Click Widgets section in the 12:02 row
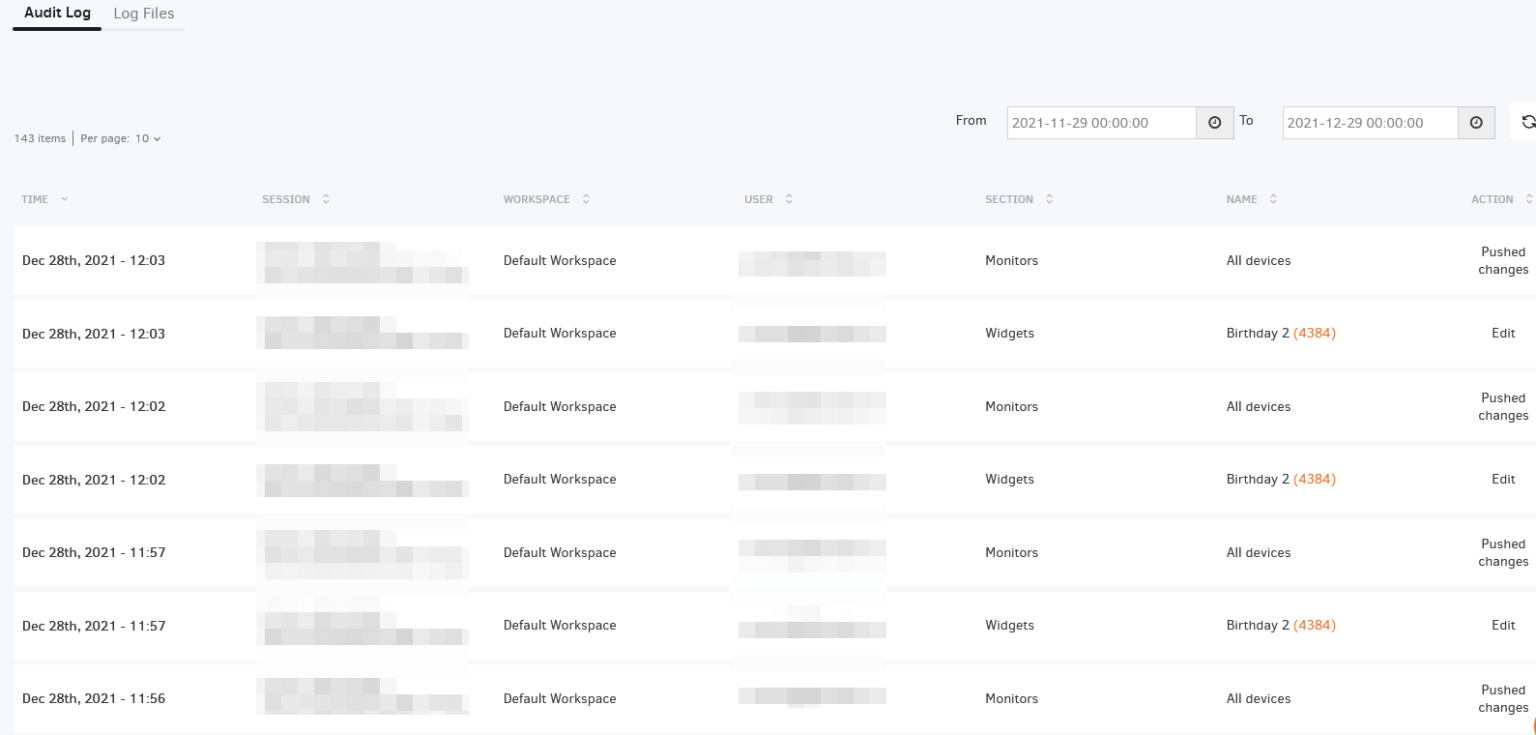This screenshot has width=1536, height=735. [1010, 480]
